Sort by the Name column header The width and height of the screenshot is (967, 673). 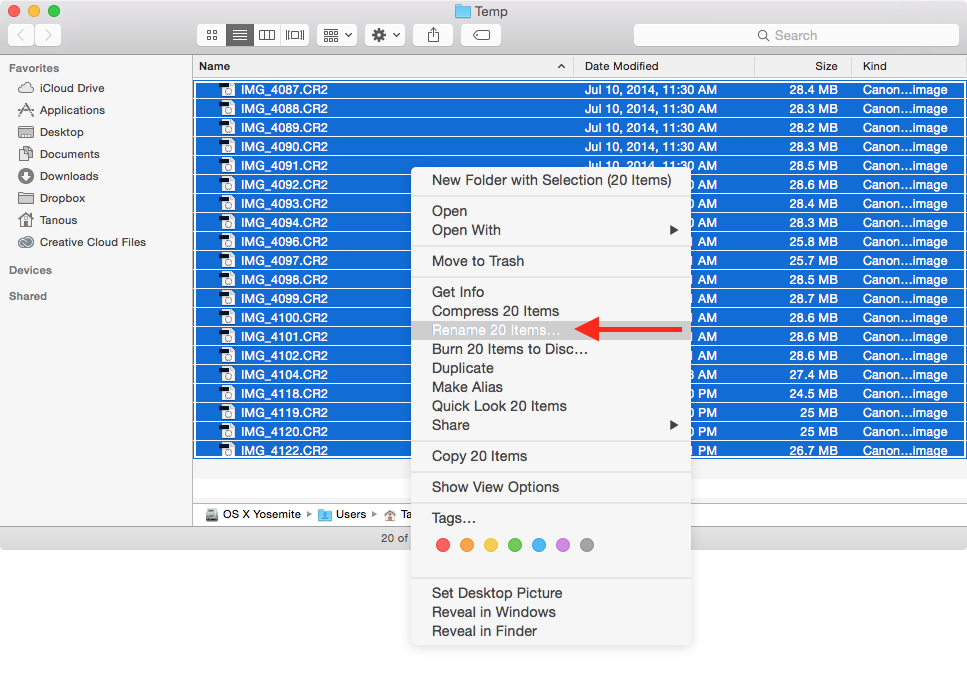[383, 66]
